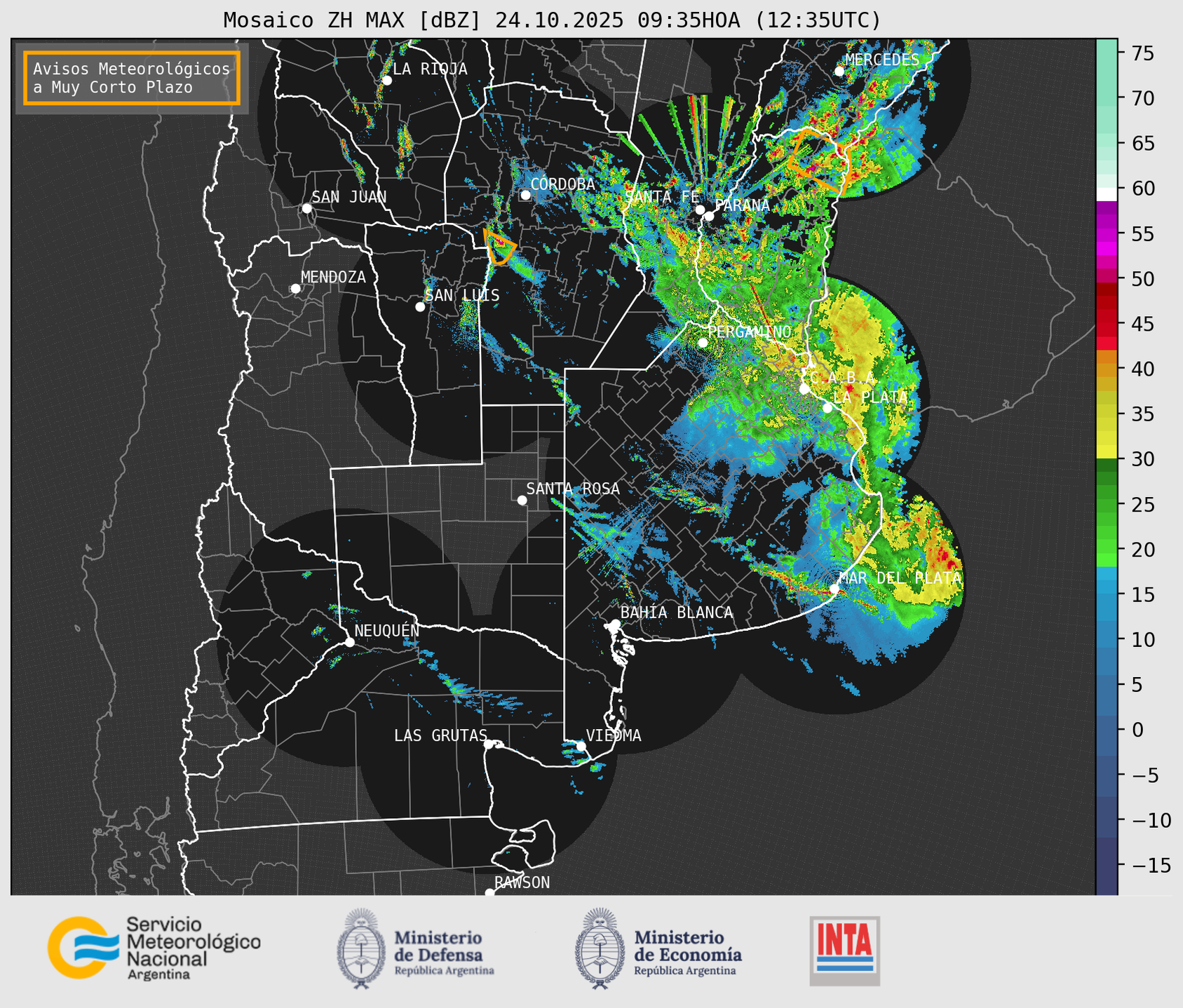Click the Mar del Plata city marker dot
This screenshot has height=1008, width=1183.
[834, 590]
